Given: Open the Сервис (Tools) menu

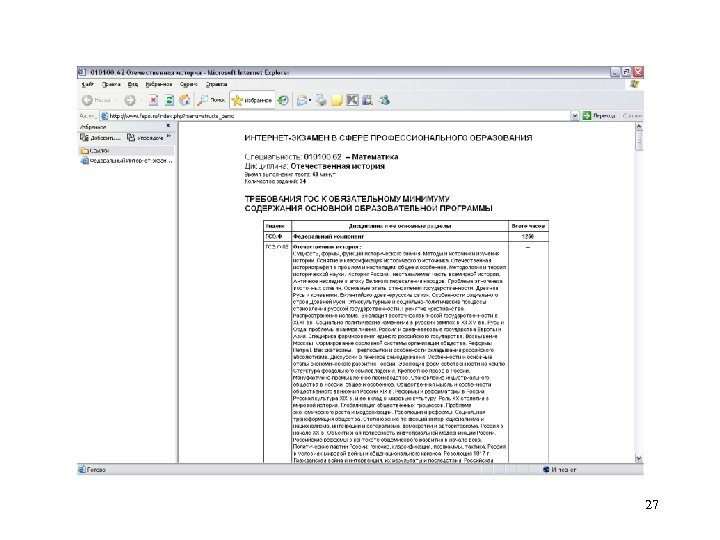Looking at the screenshot, I should [x=188, y=84].
